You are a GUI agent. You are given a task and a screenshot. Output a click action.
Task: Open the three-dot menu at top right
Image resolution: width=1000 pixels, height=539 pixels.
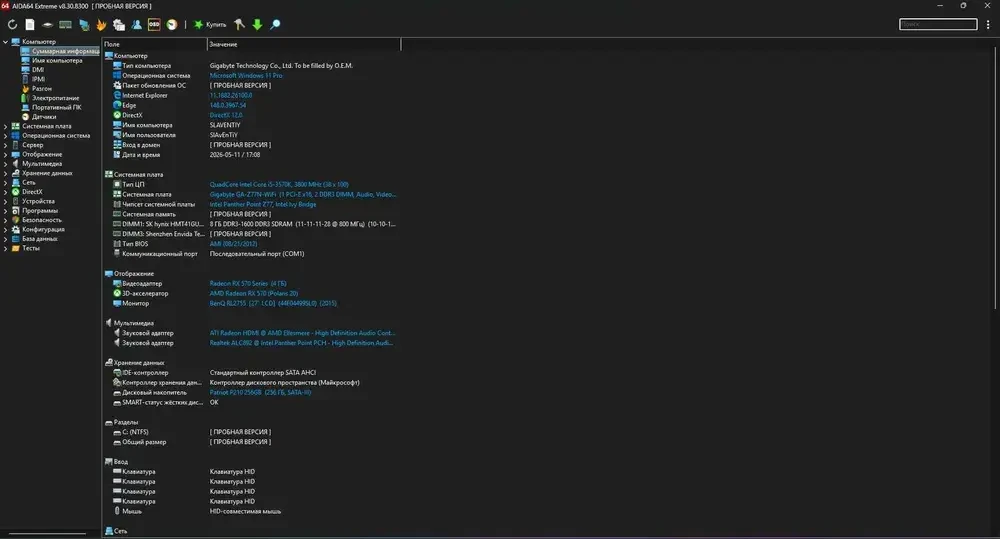(988, 24)
